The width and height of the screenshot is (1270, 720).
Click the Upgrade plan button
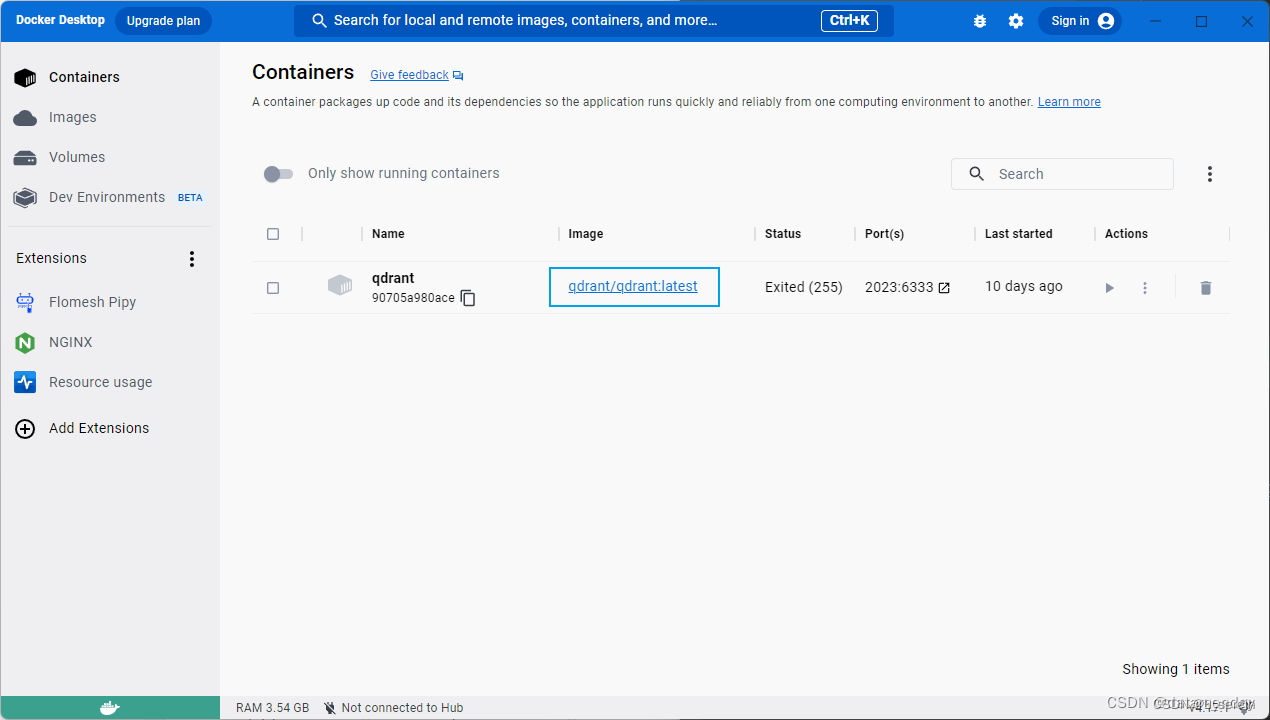(x=163, y=21)
